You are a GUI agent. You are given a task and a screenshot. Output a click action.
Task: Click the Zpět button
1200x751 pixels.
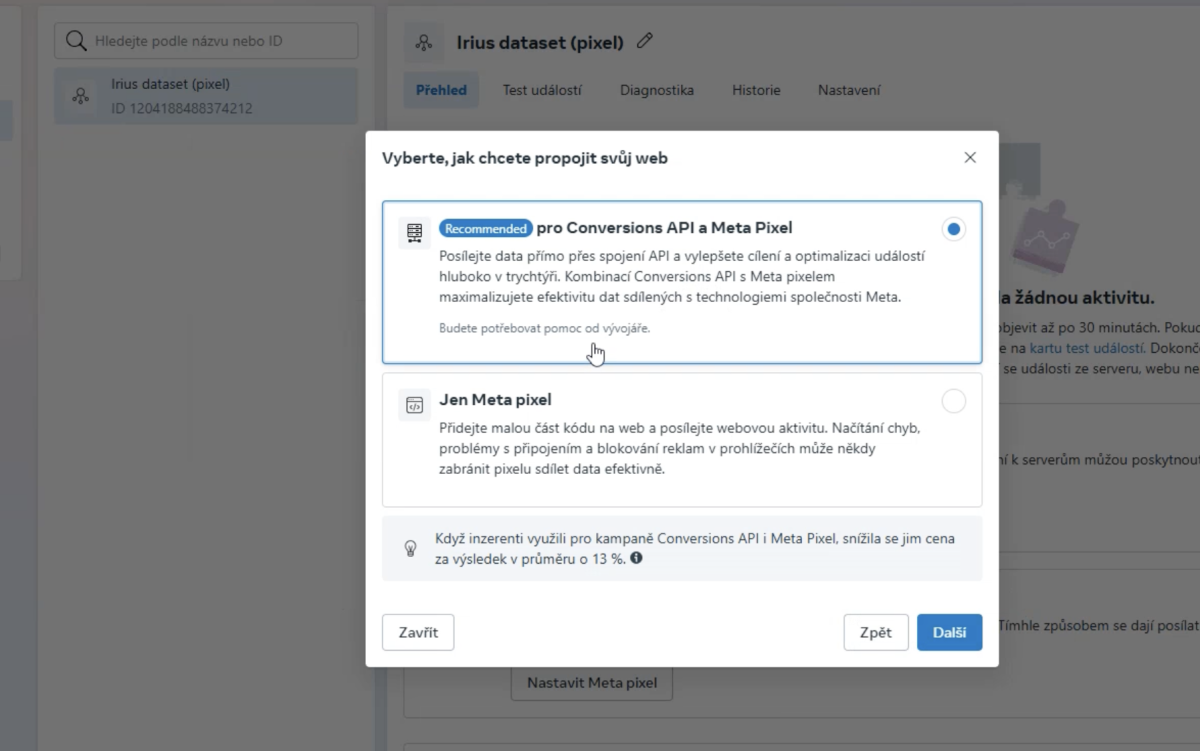coord(875,632)
